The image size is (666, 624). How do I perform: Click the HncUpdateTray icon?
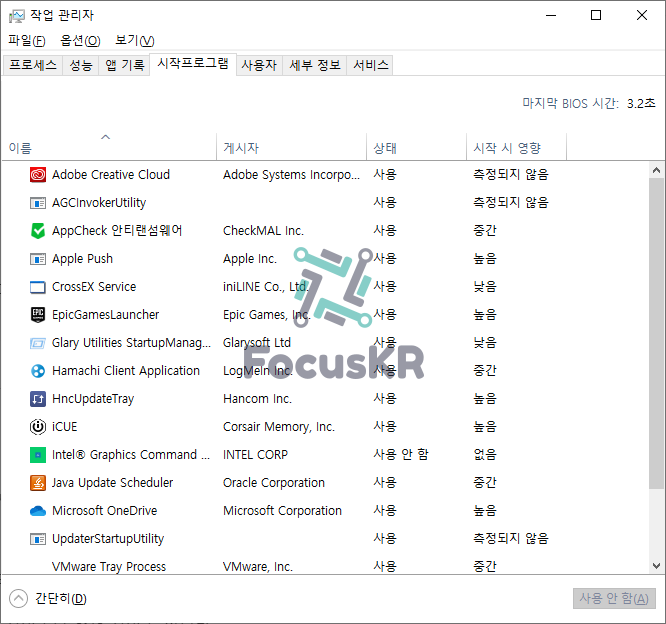(38, 399)
